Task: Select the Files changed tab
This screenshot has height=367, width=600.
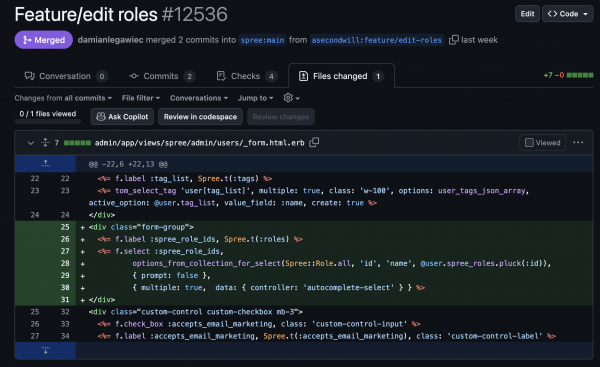Action: point(341,76)
